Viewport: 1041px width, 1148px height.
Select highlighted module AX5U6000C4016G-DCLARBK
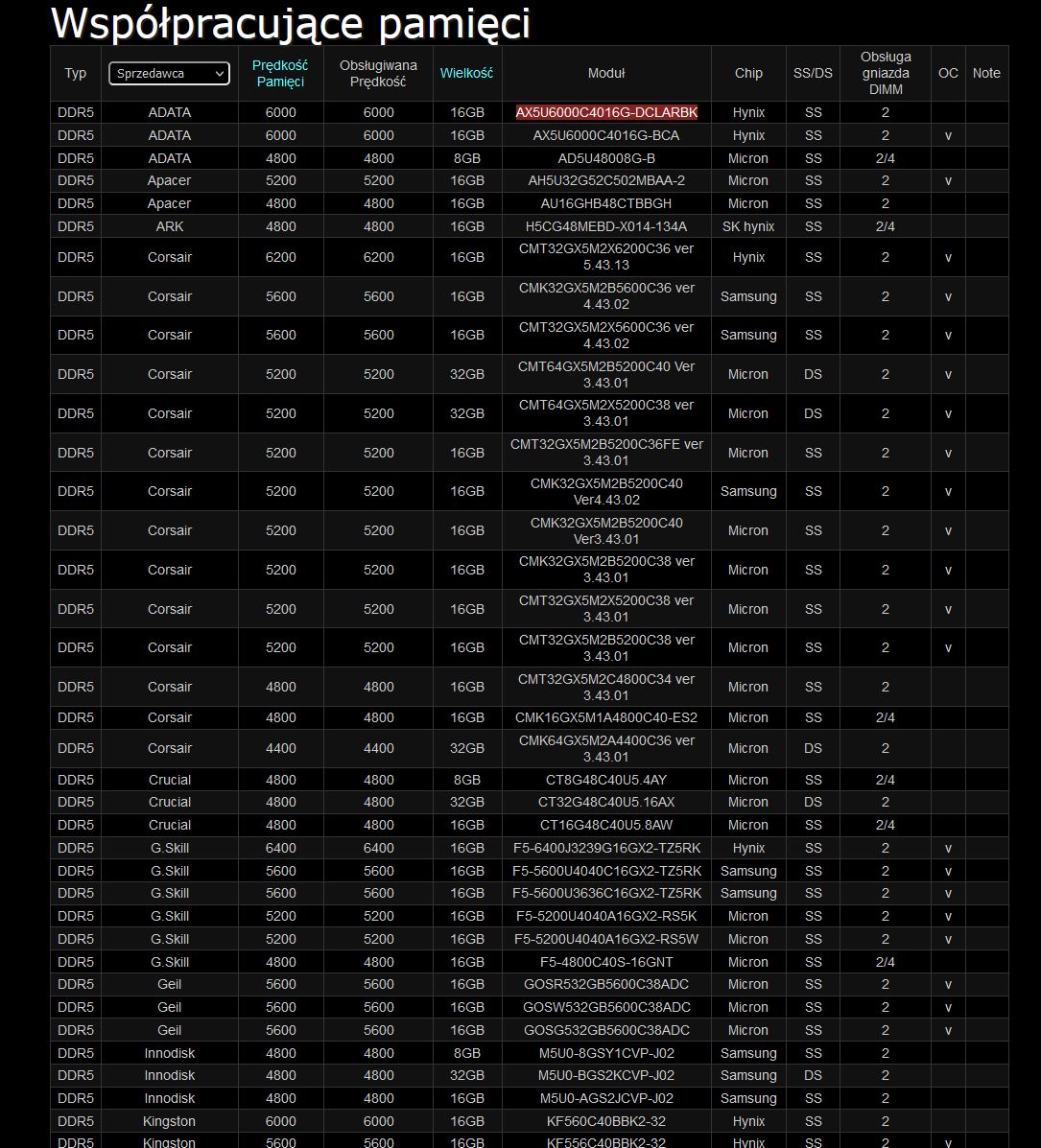click(x=606, y=112)
